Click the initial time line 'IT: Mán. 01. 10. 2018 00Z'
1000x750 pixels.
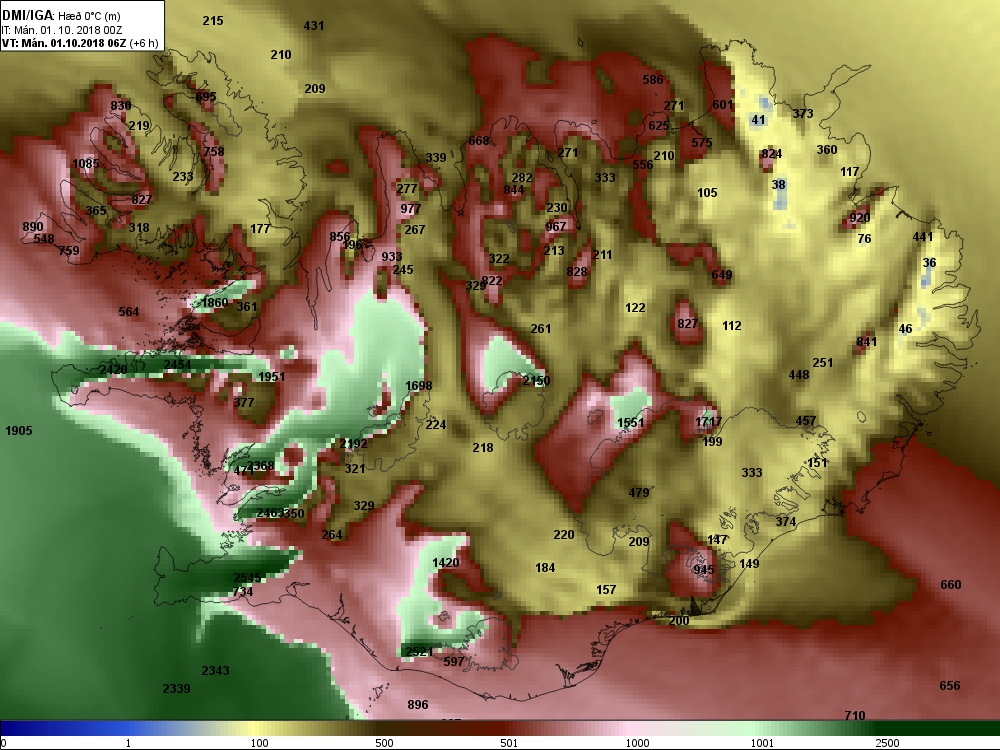coord(62,30)
